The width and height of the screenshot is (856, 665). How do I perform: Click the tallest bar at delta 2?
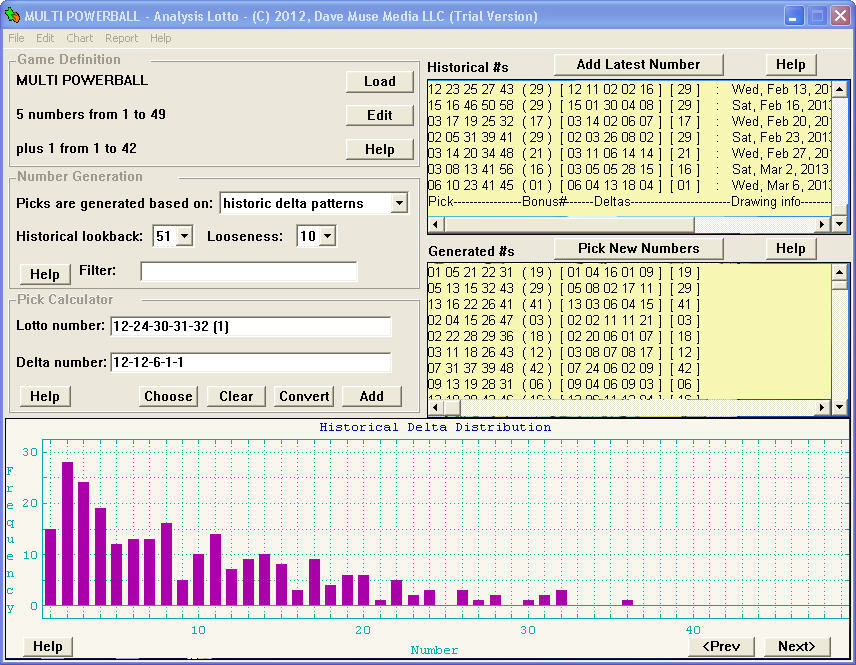67,533
